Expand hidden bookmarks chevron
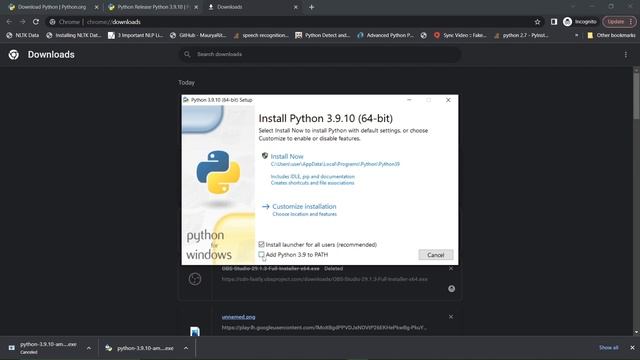 576,36
